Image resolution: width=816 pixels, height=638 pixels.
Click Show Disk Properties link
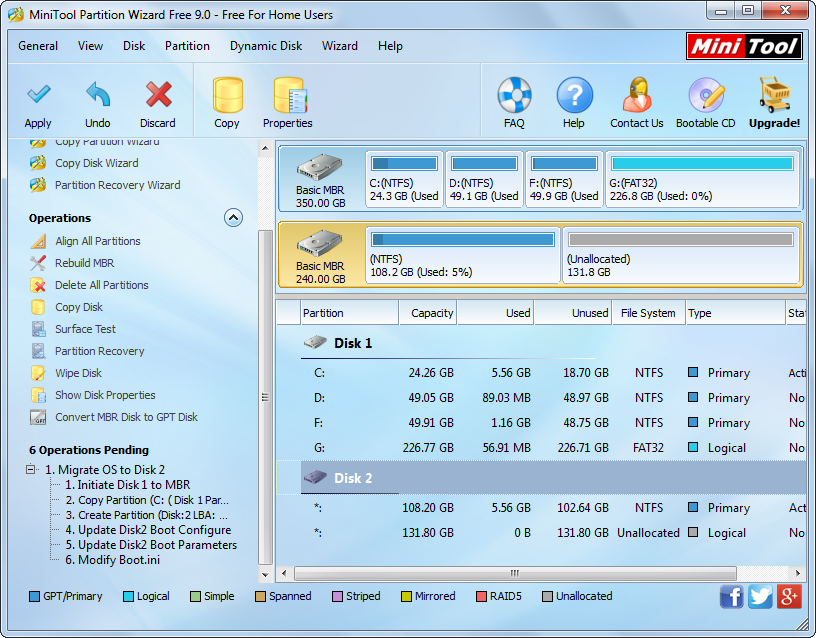coord(105,395)
